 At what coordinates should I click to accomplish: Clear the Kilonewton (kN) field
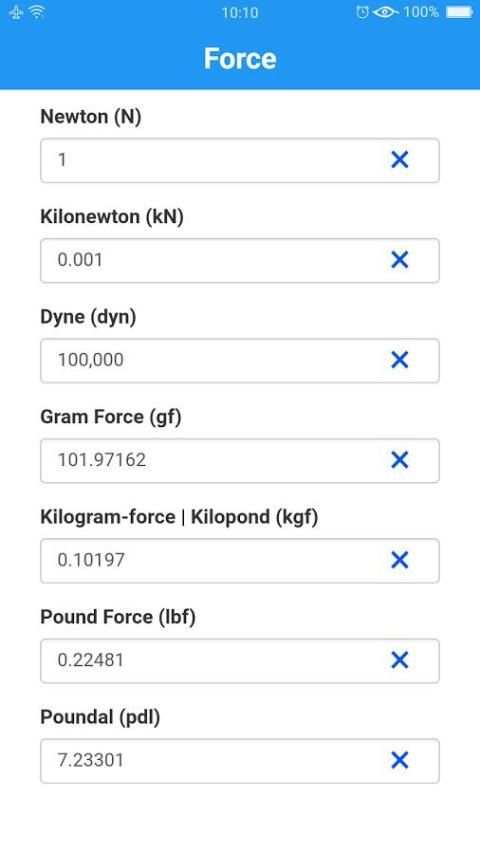click(399, 260)
